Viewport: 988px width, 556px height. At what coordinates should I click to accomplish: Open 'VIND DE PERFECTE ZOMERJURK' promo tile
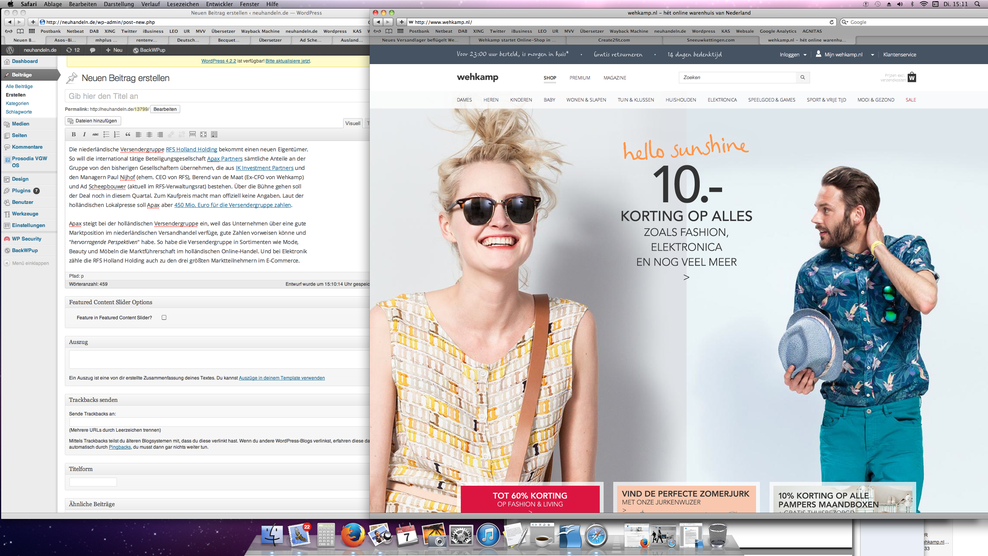685,498
